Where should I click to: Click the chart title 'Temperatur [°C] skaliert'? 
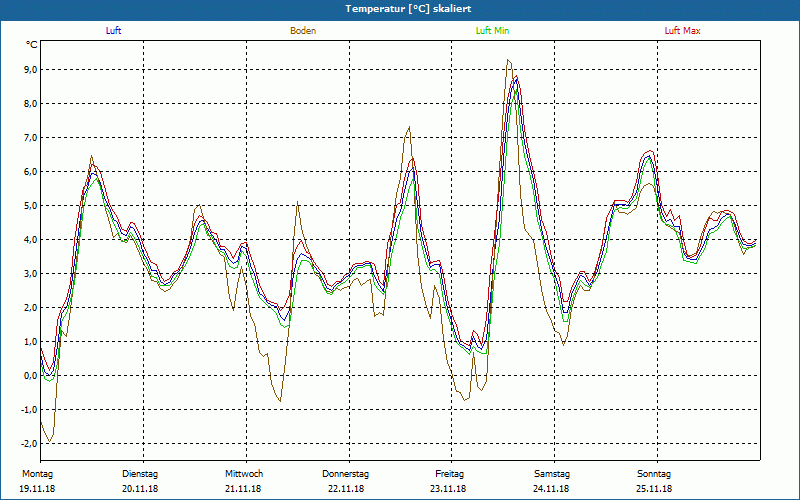[408, 9]
